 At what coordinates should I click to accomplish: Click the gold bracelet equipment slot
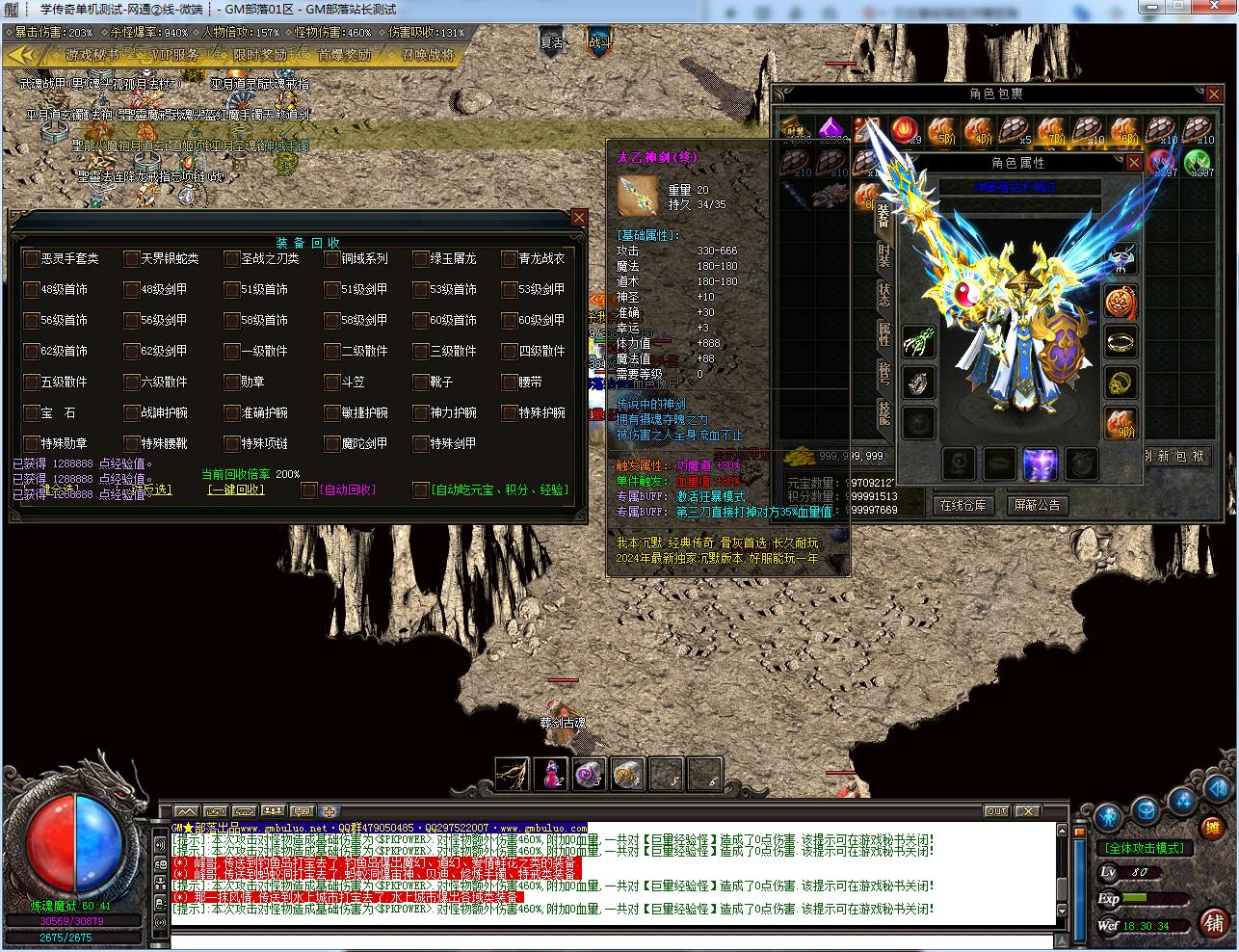1120,341
